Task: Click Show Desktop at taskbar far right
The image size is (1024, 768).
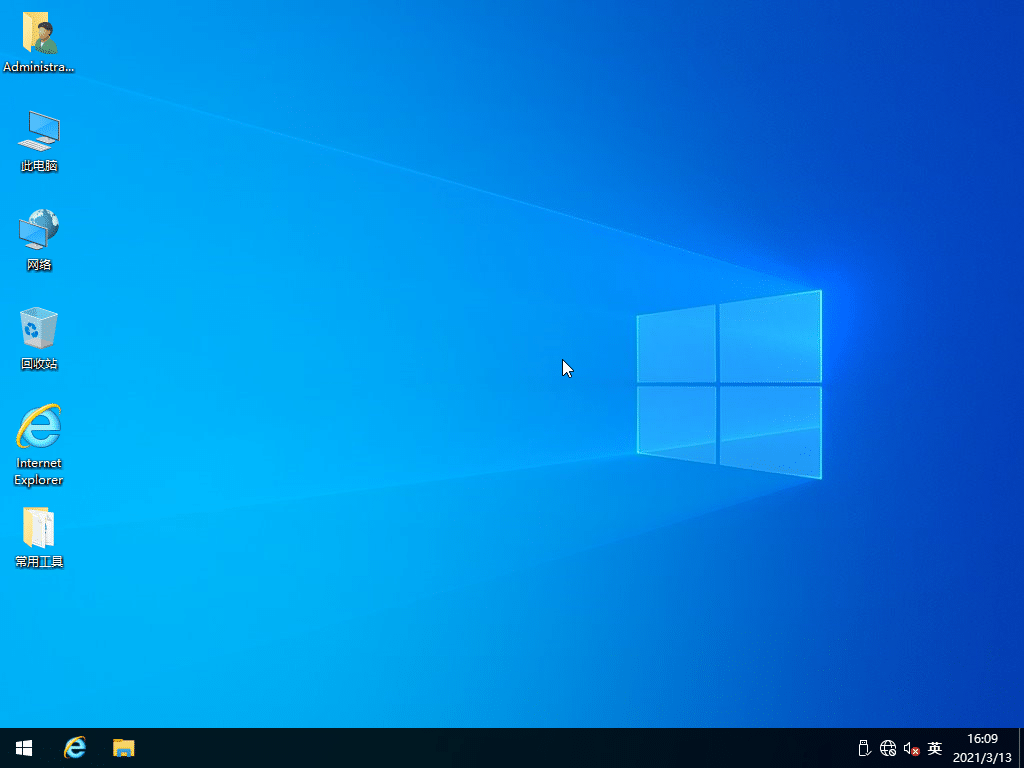Action: [x=1021, y=747]
